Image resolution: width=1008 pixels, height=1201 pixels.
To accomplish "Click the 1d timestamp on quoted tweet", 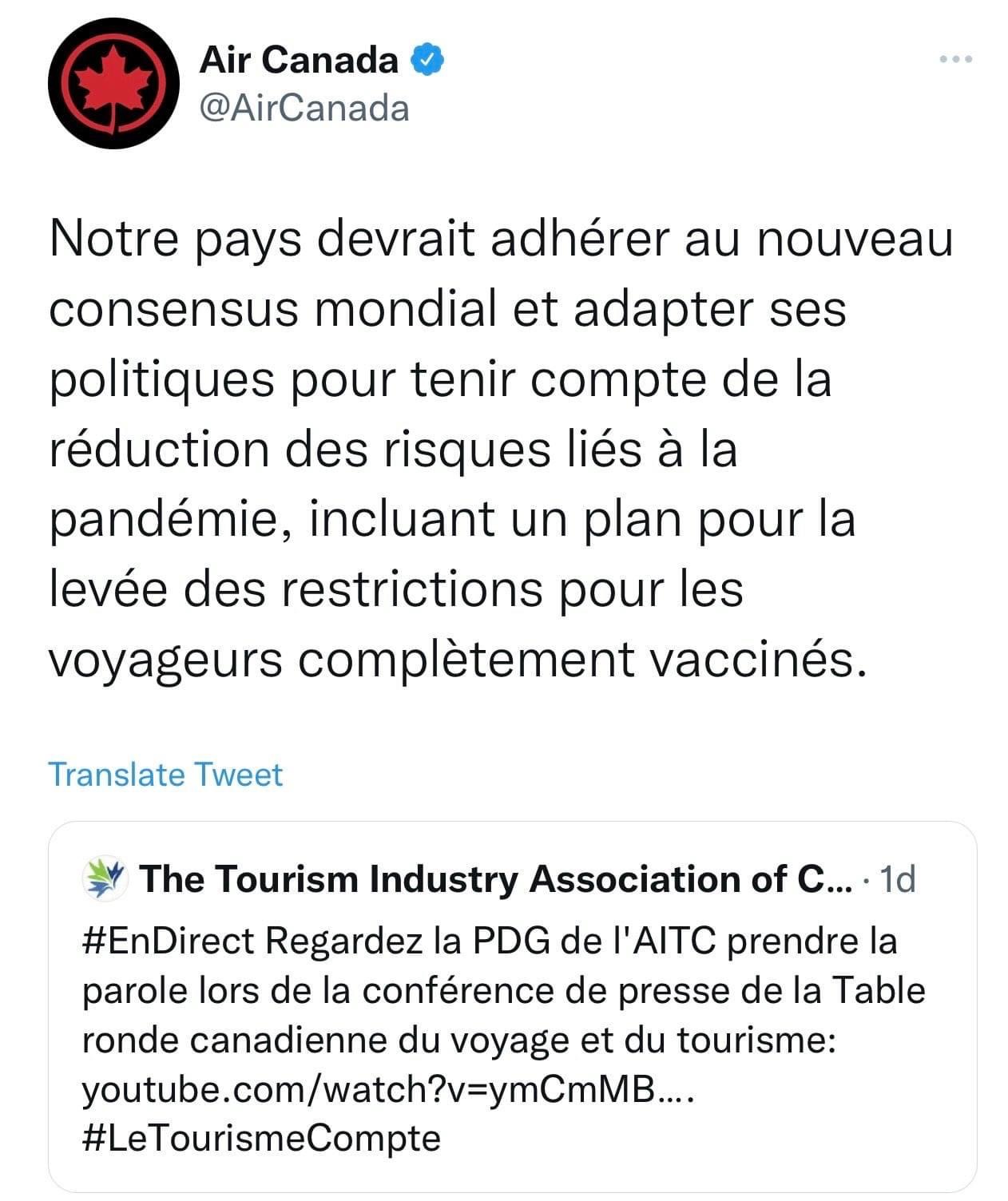I will tap(896, 879).
